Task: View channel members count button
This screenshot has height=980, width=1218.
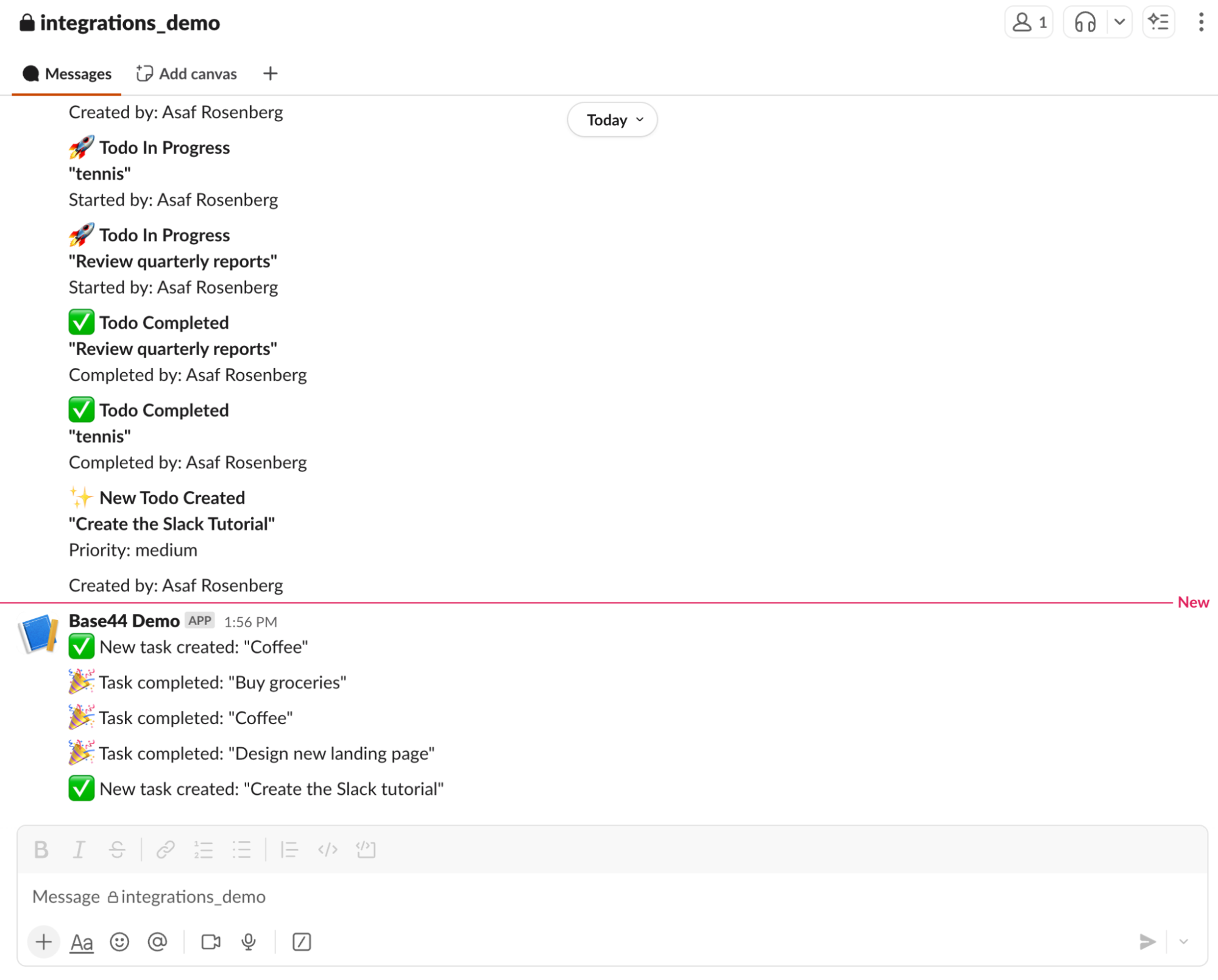Action: [x=1029, y=23]
